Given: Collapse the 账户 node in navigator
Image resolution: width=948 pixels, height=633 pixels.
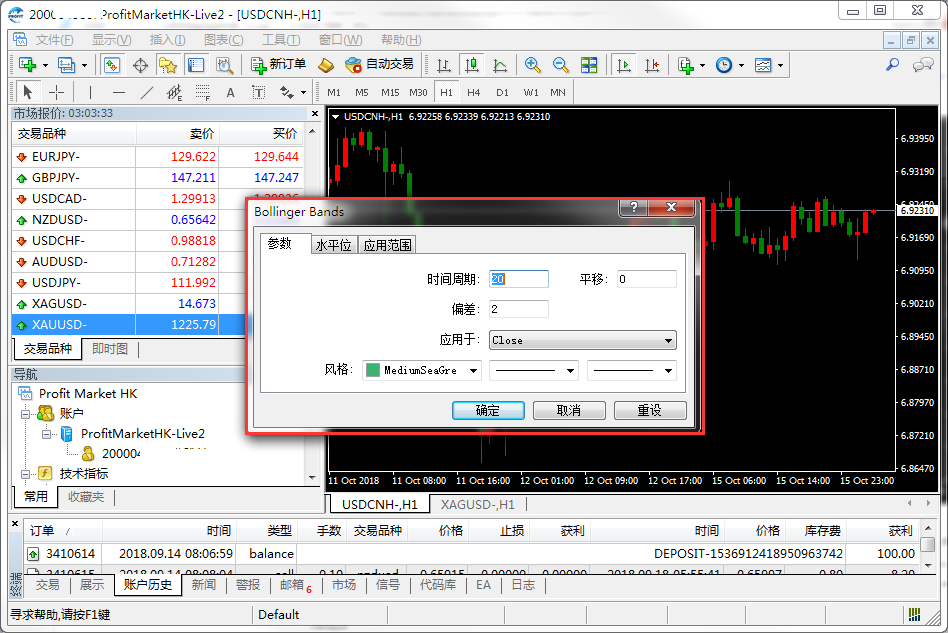Looking at the screenshot, I should [x=27, y=413].
